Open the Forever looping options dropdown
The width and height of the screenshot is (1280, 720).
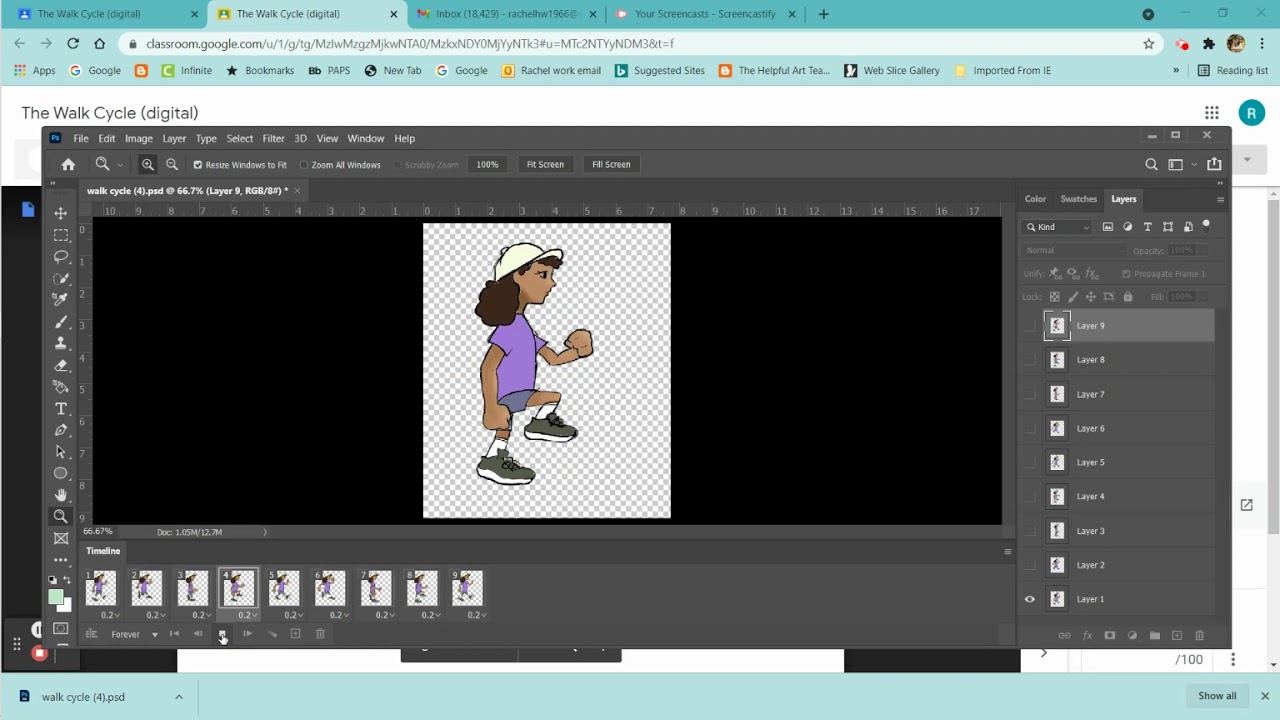[x=134, y=634]
